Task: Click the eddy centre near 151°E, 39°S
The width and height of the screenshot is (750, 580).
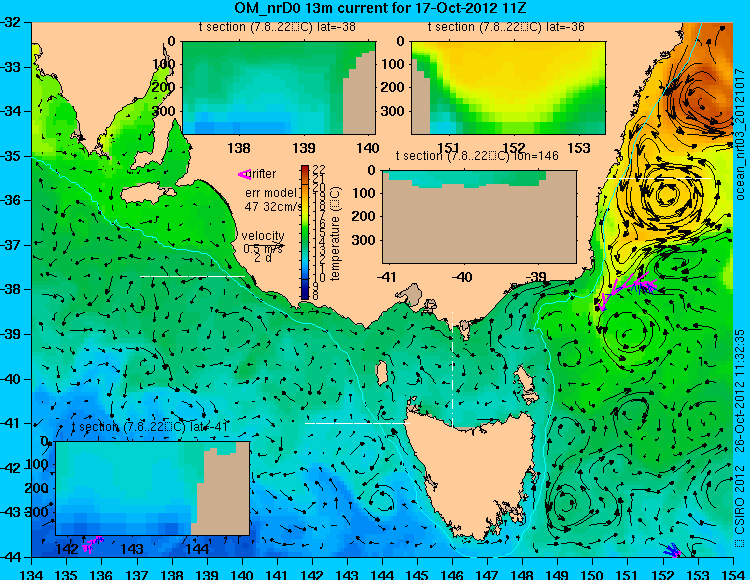Action: coord(626,334)
